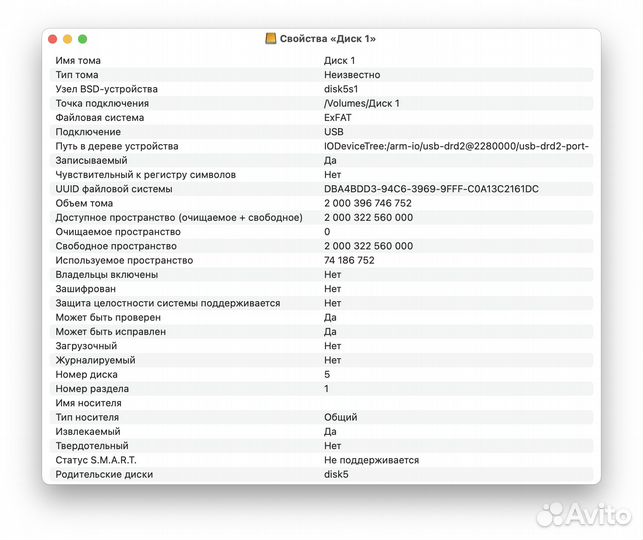
Task: Select the IODeviceTree path value
Action: coord(456,146)
